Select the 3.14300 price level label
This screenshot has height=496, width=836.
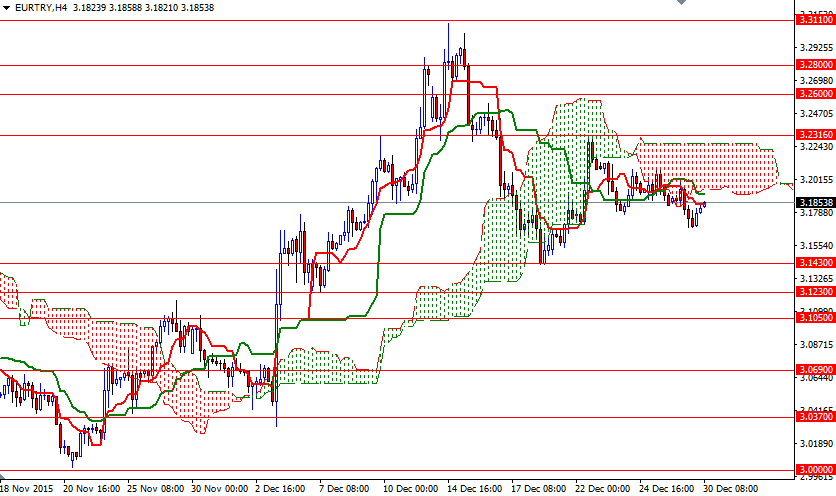tap(815, 262)
